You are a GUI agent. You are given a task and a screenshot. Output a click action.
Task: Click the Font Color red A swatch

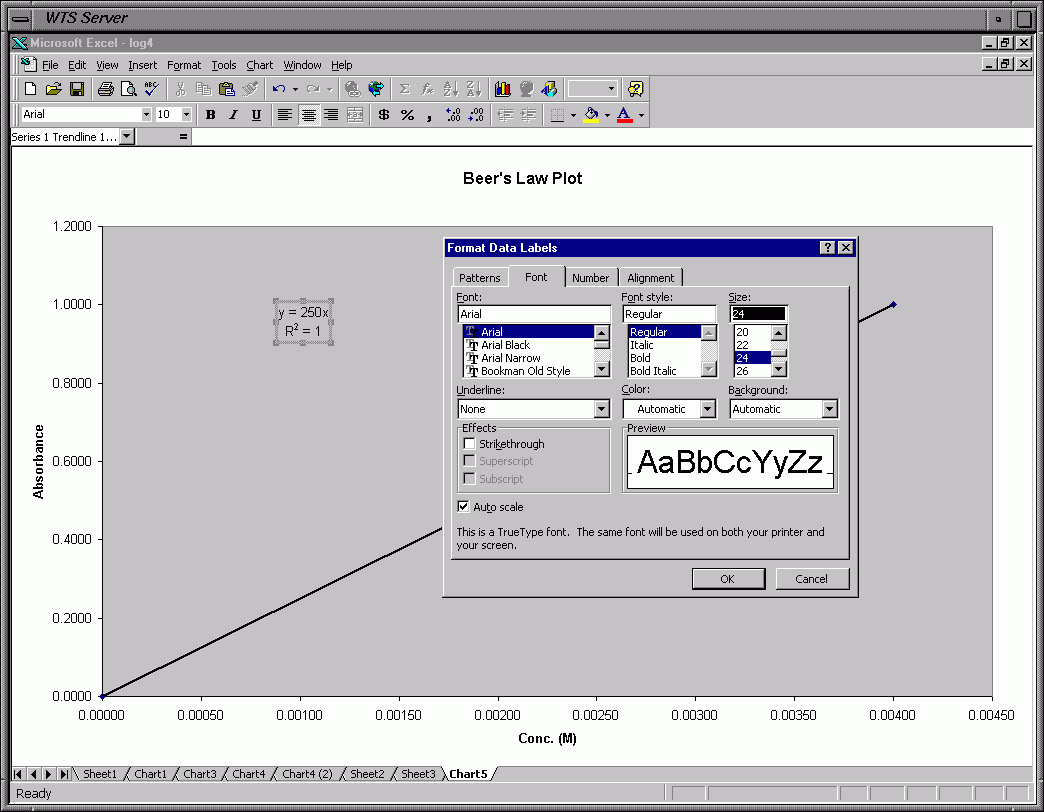tap(624, 115)
